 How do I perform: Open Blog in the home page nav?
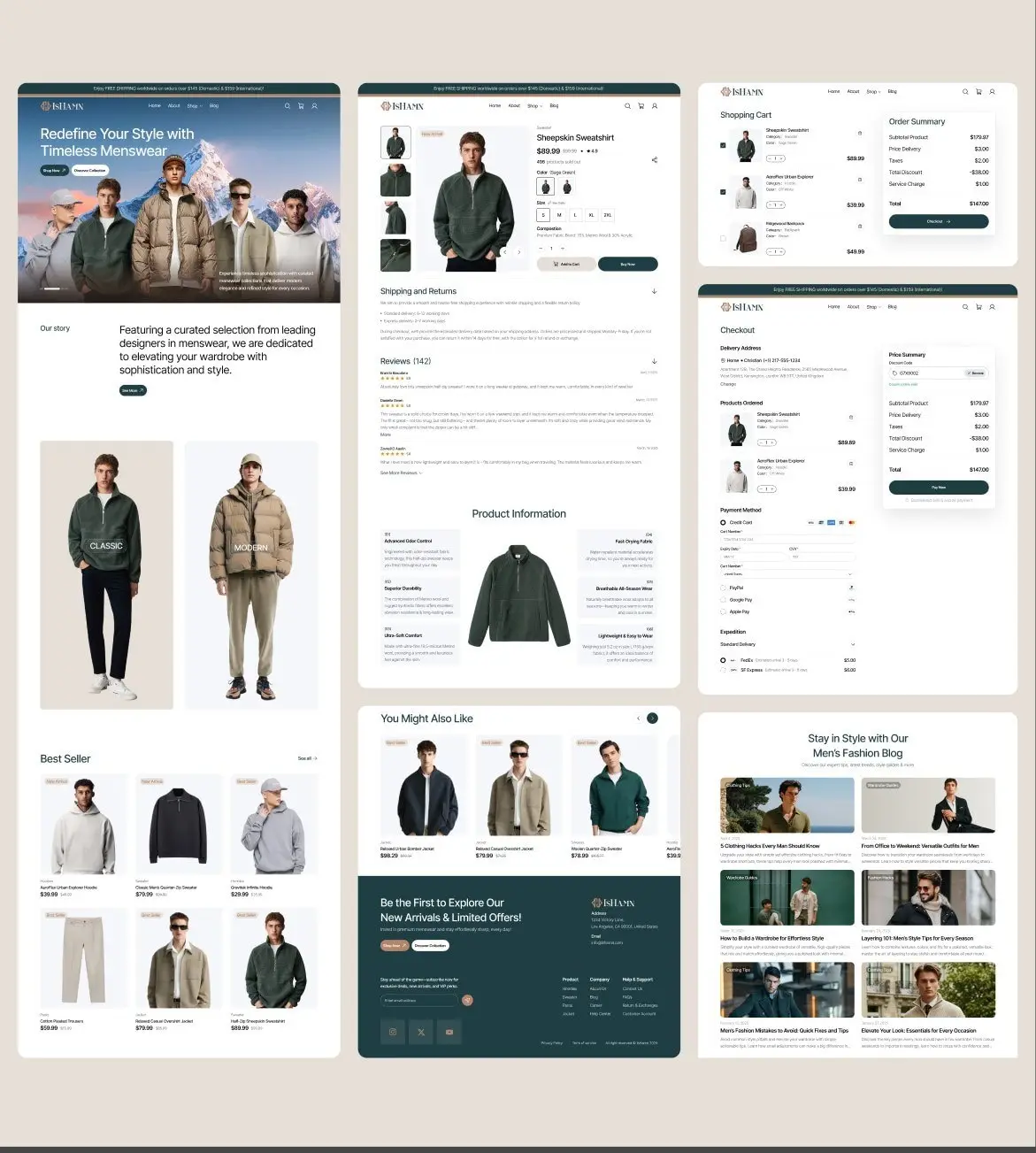point(214,106)
